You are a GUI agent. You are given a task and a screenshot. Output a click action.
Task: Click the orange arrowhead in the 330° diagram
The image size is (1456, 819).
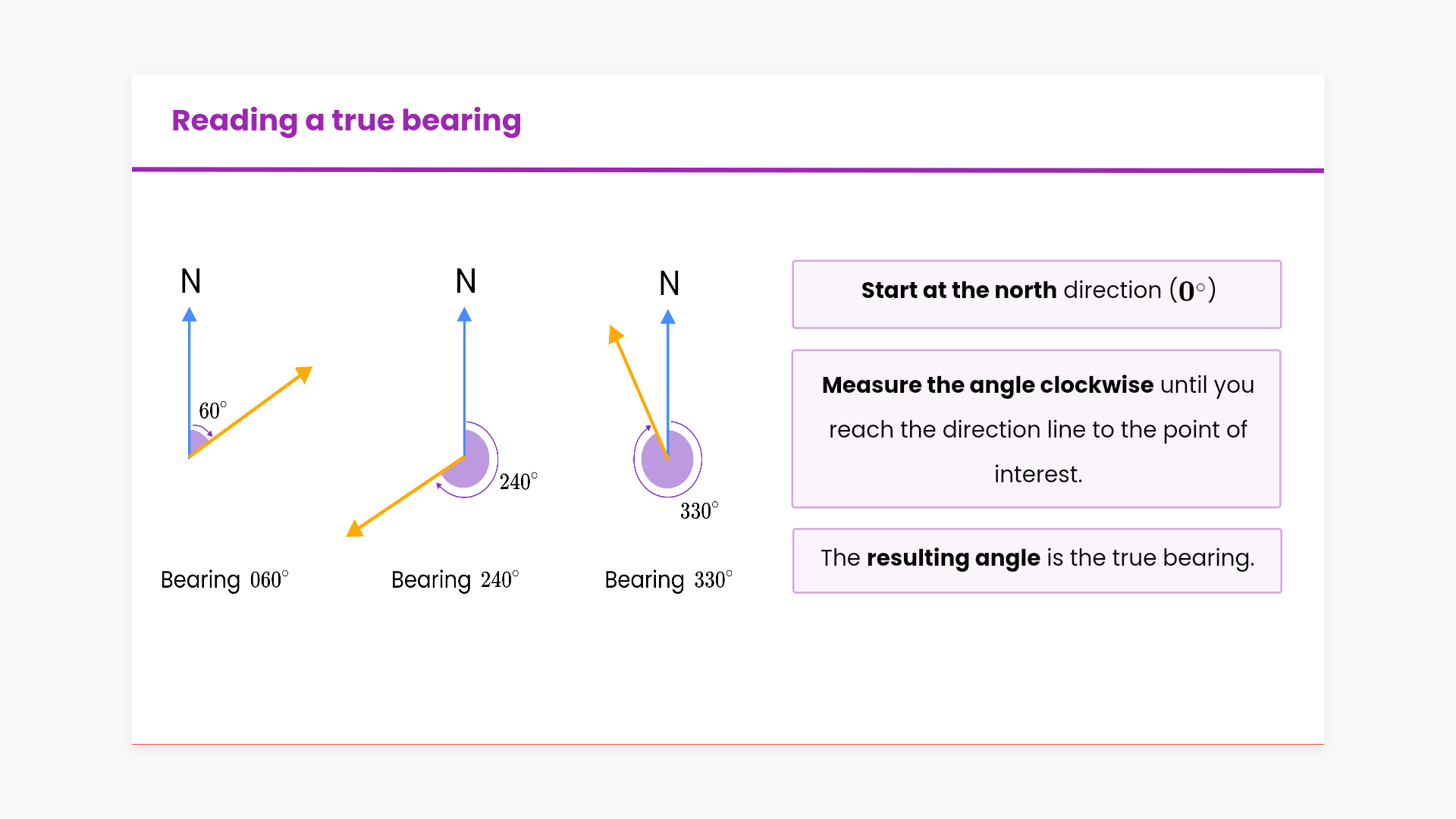pyautogui.click(x=615, y=334)
